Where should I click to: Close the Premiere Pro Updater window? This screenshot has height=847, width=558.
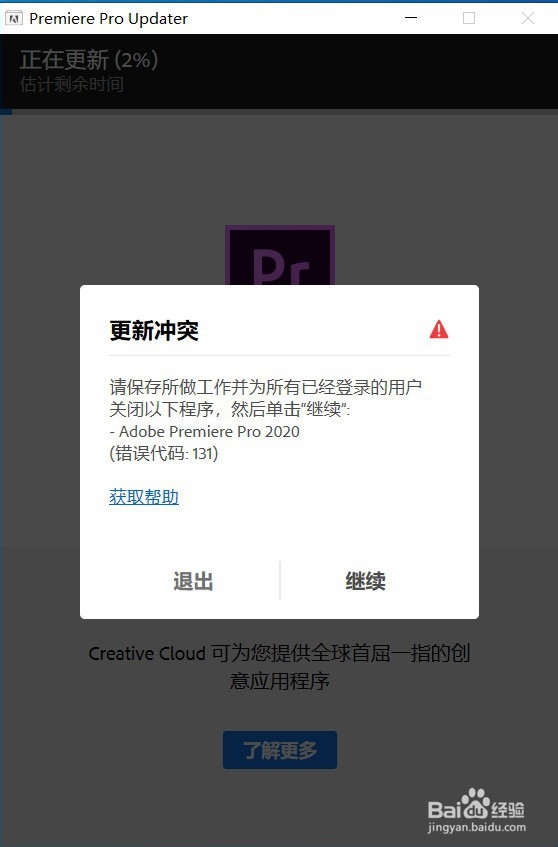(528, 18)
